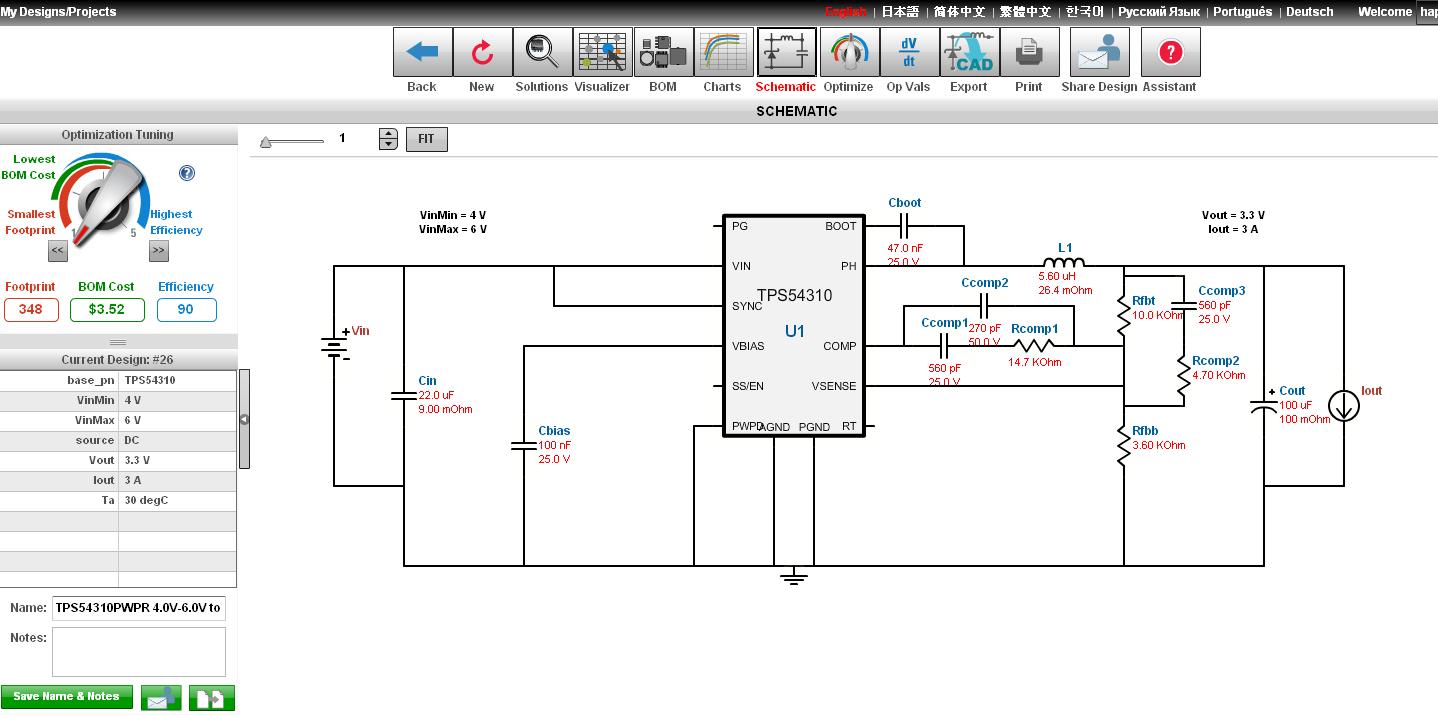Open the Optimize dial icon
This screenshot has height=715, width=1438.
849,52
